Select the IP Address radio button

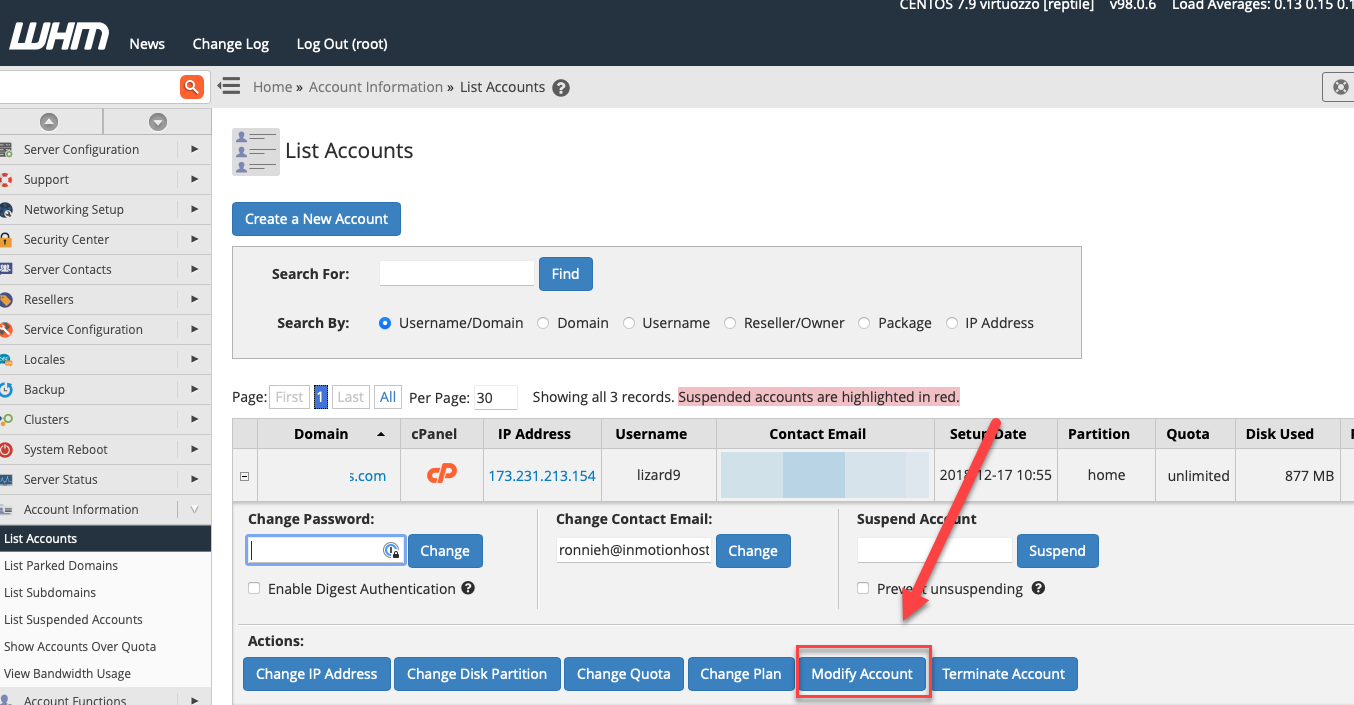click(952, 323)
